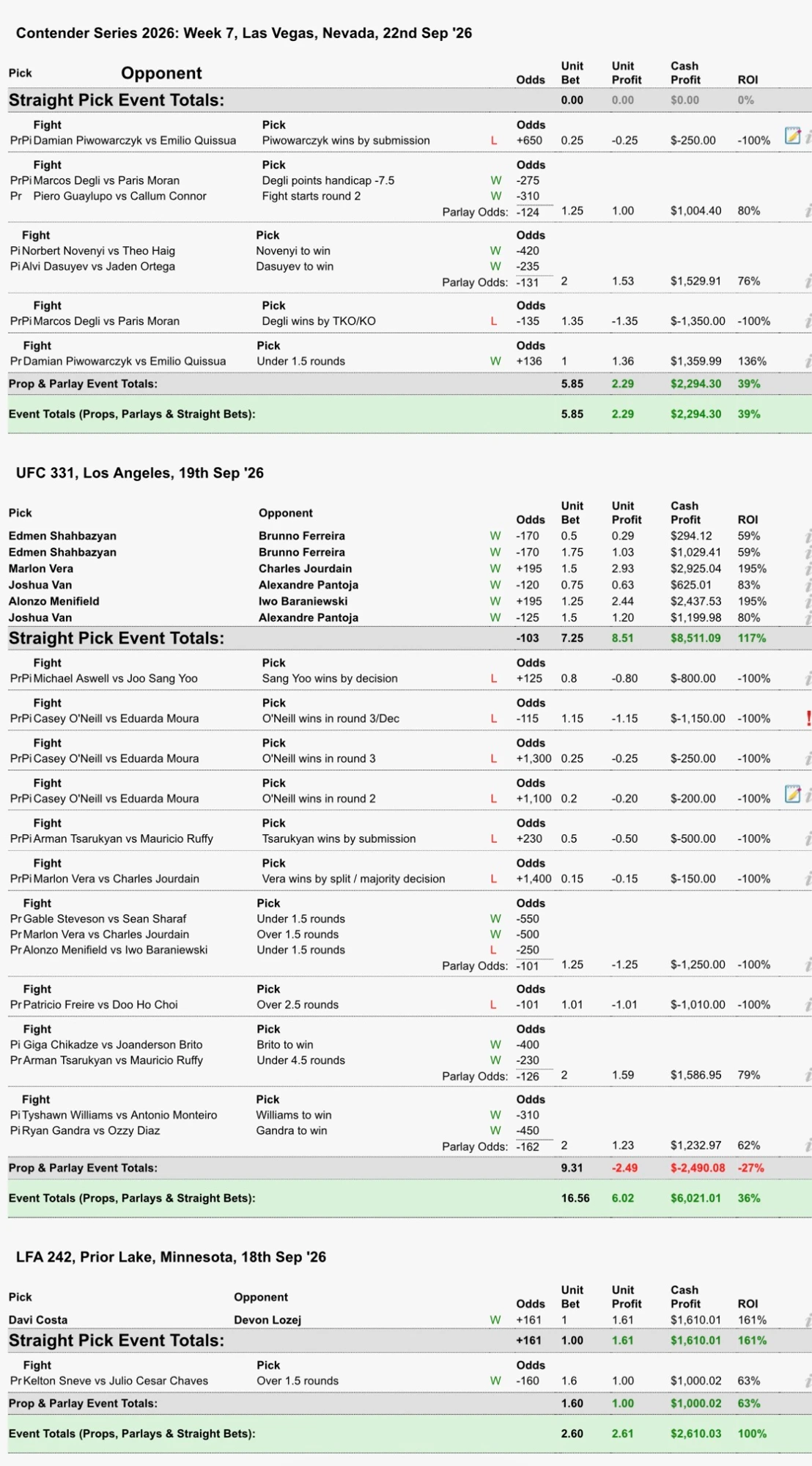Select the $8,511.09 straight pick total
The height and width of the screenshot is (1466, 812).
coord(695,638)
